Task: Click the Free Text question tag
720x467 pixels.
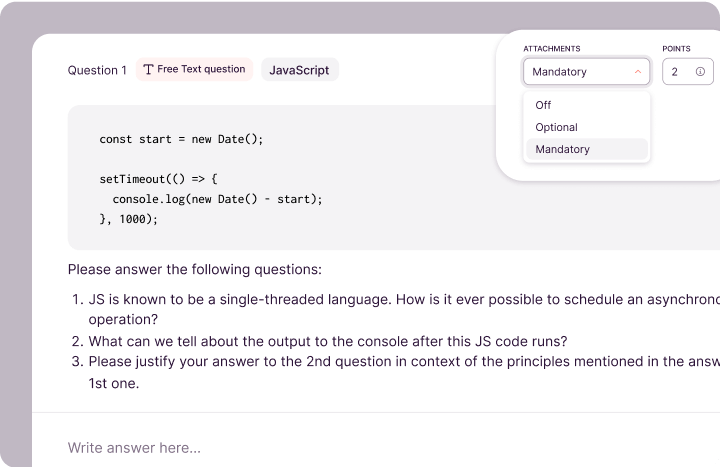Action: pos(194,70)
